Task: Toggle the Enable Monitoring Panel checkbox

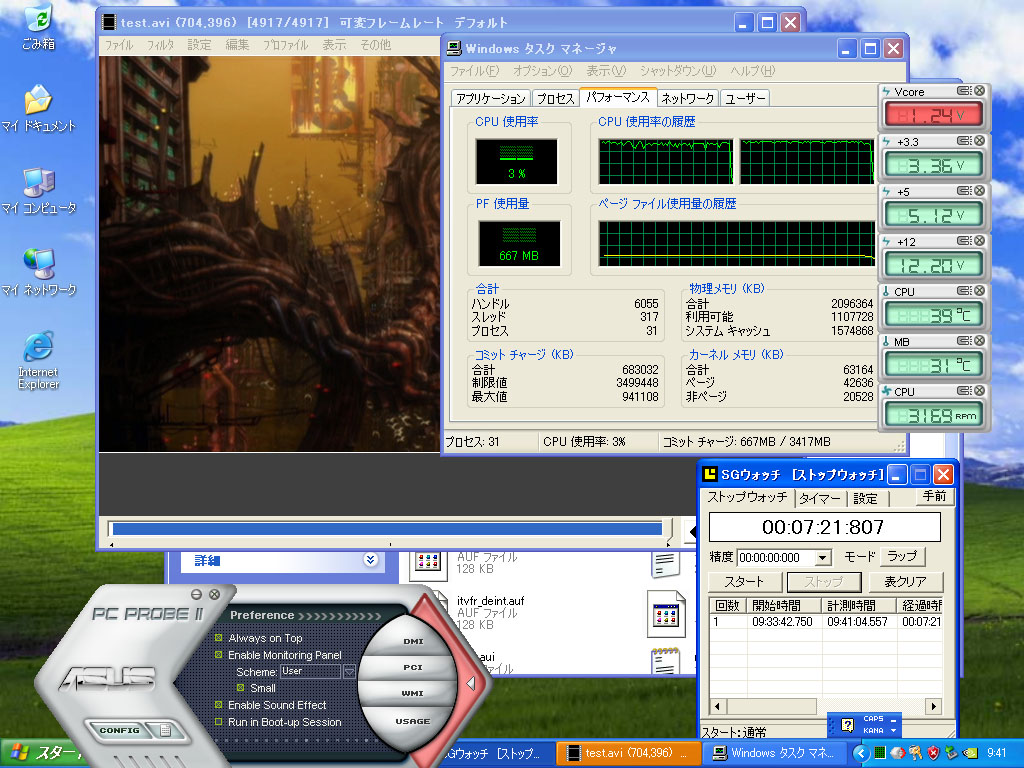Action: click(219, 654)
